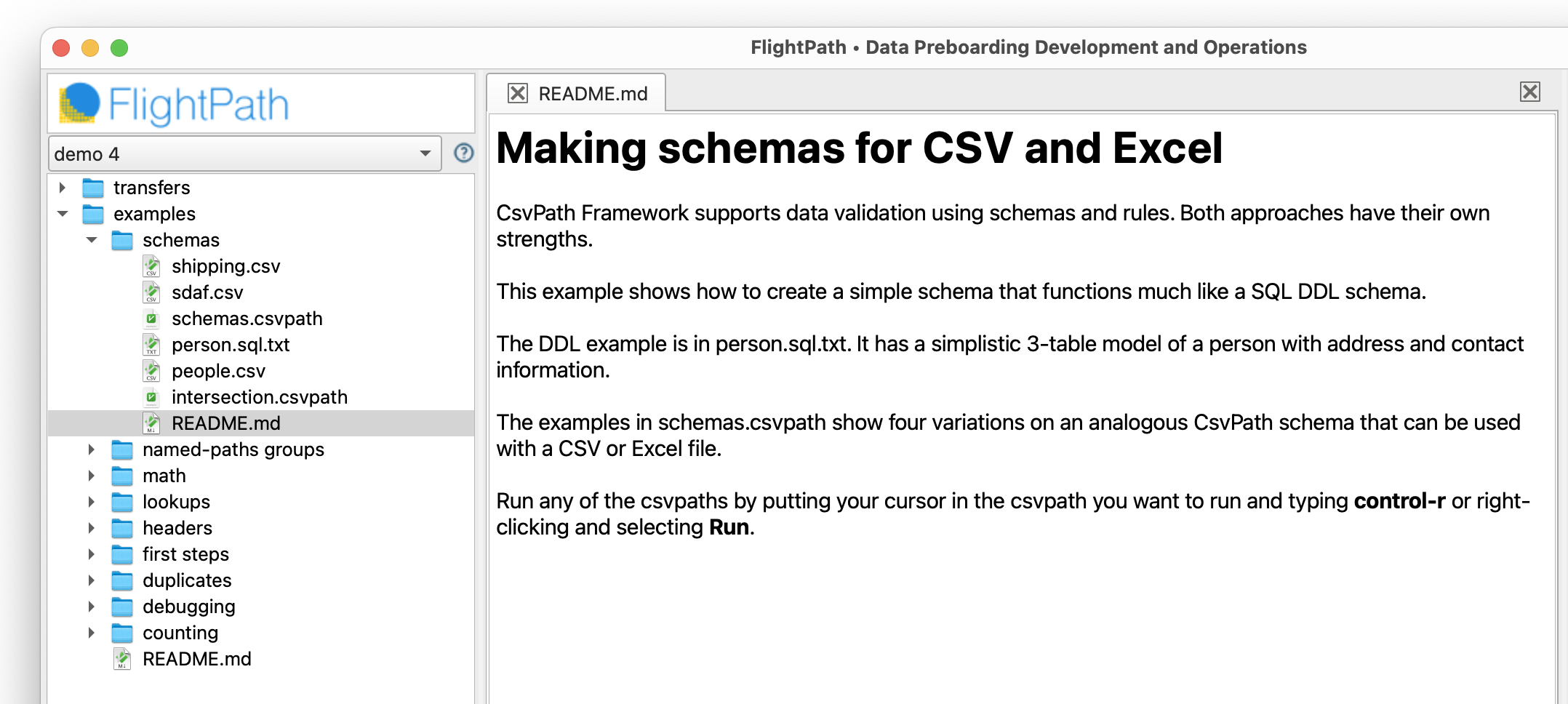Open the bottom README.md under examples
This screenshot has width=1568, height=704.
pos(196,659)
